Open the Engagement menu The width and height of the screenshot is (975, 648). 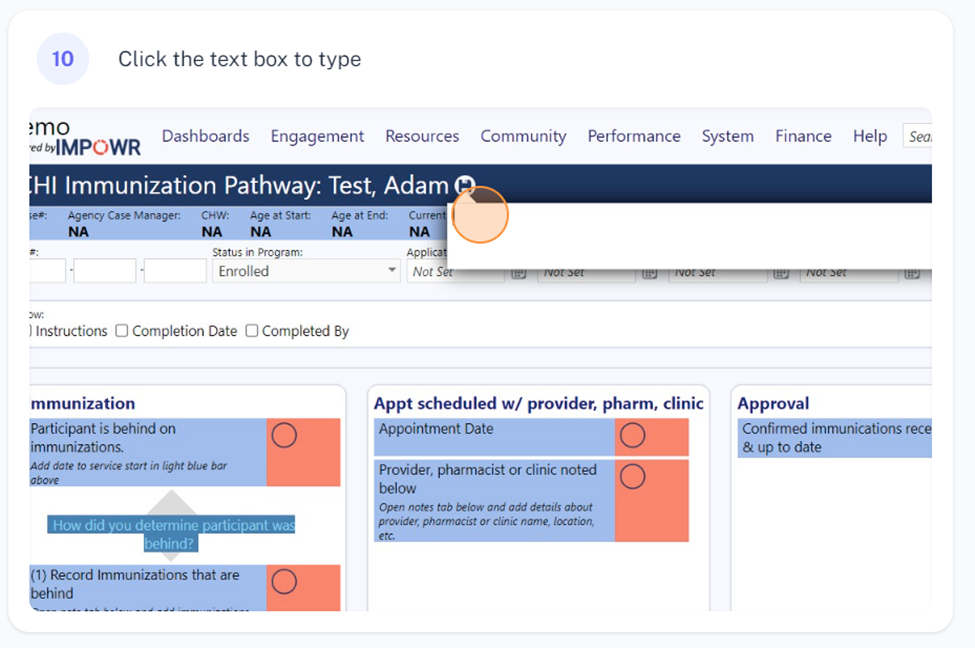(317, 136)
